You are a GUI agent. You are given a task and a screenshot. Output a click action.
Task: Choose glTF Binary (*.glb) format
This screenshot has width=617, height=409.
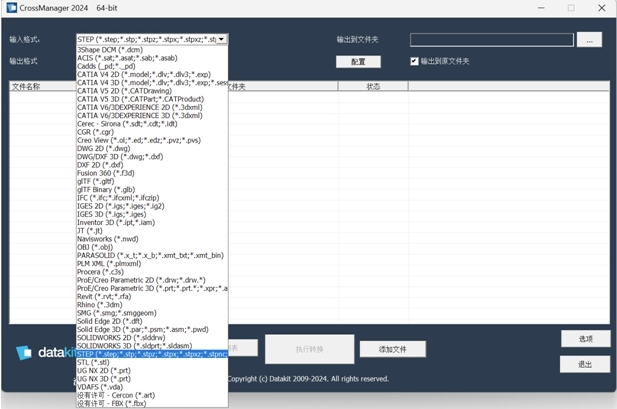pos(152,190)
